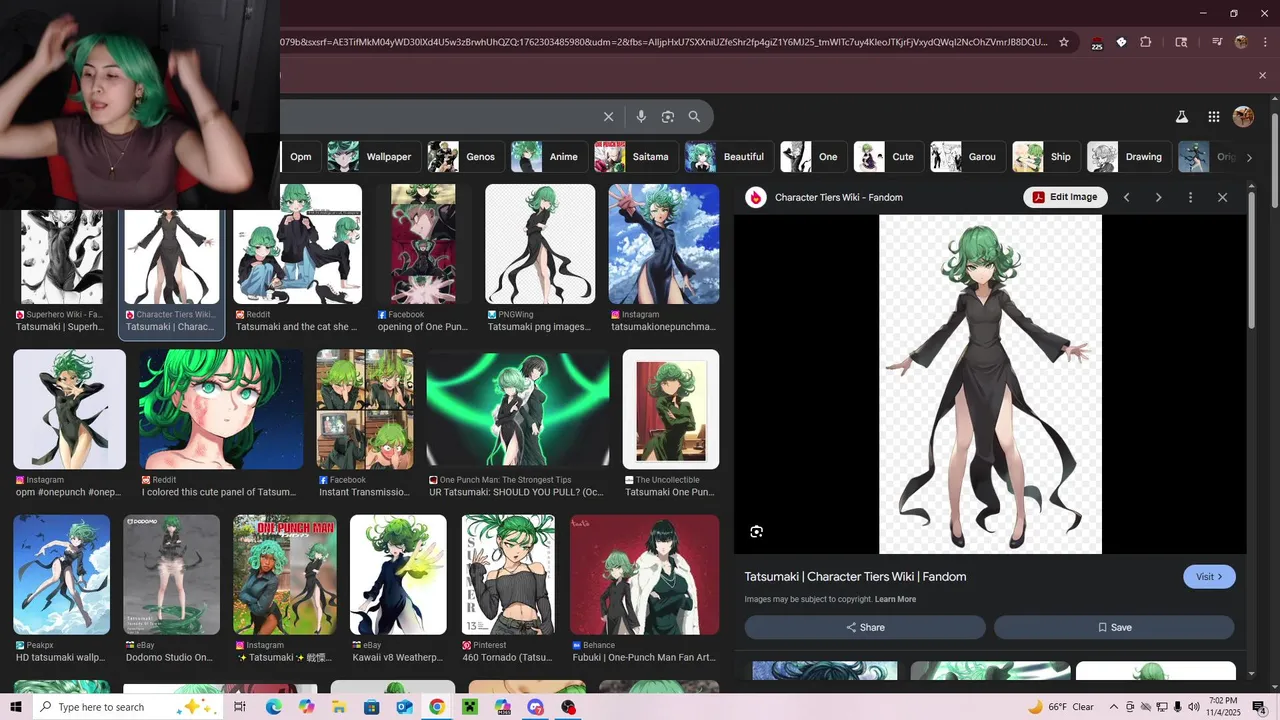Submit search with the magnifier icon
Screen dimensions: 1280x720
pos(694,117)
